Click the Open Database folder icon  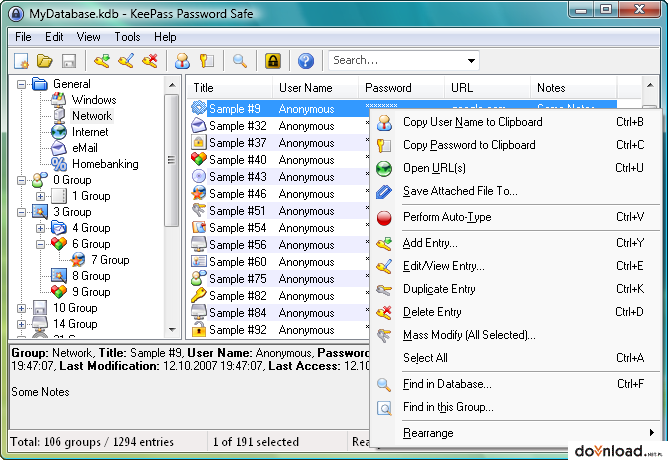(x=45, y=61)
